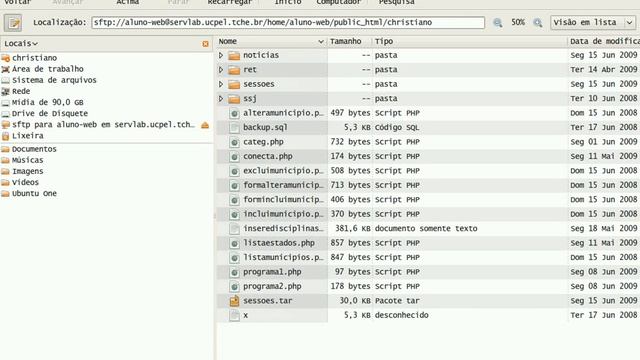
Task: Select the file icon named x
Action: (x=234, y=316)
